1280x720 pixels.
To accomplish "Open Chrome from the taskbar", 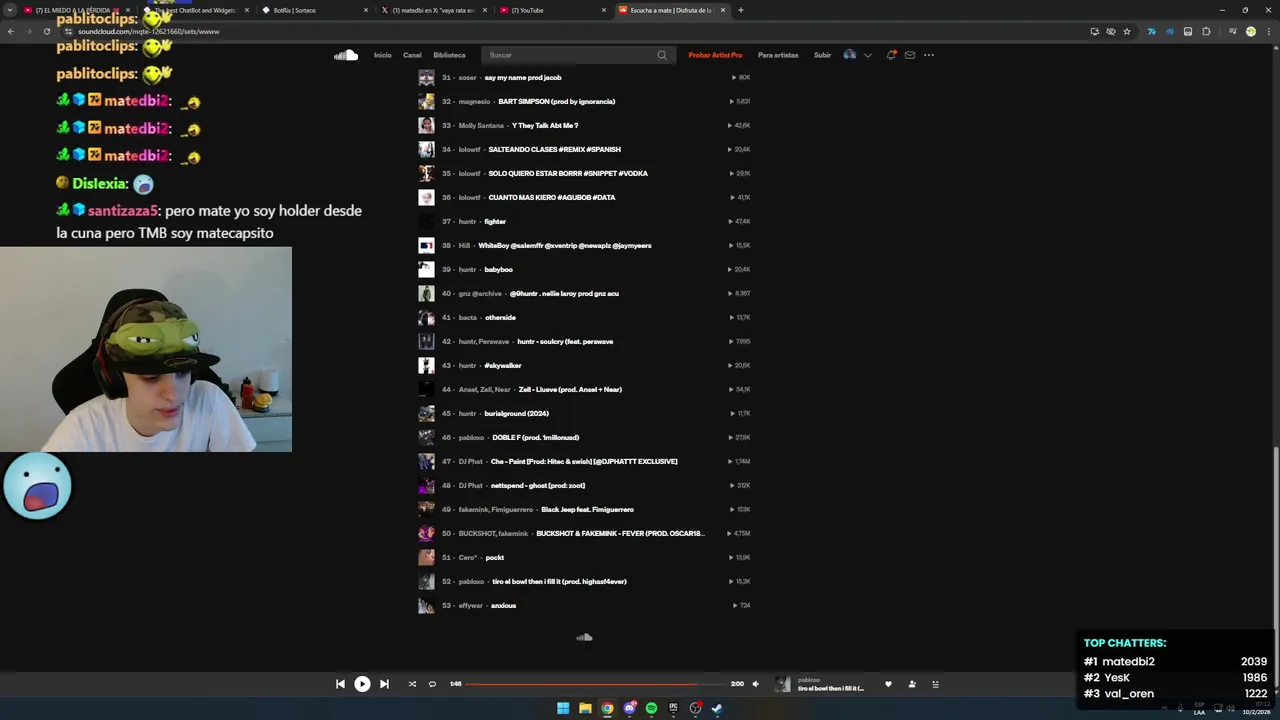I will [x=607, y=708].
